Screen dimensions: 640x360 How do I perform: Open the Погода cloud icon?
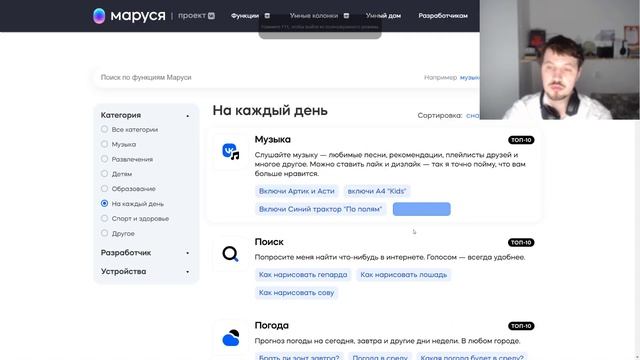pos(231,338)
